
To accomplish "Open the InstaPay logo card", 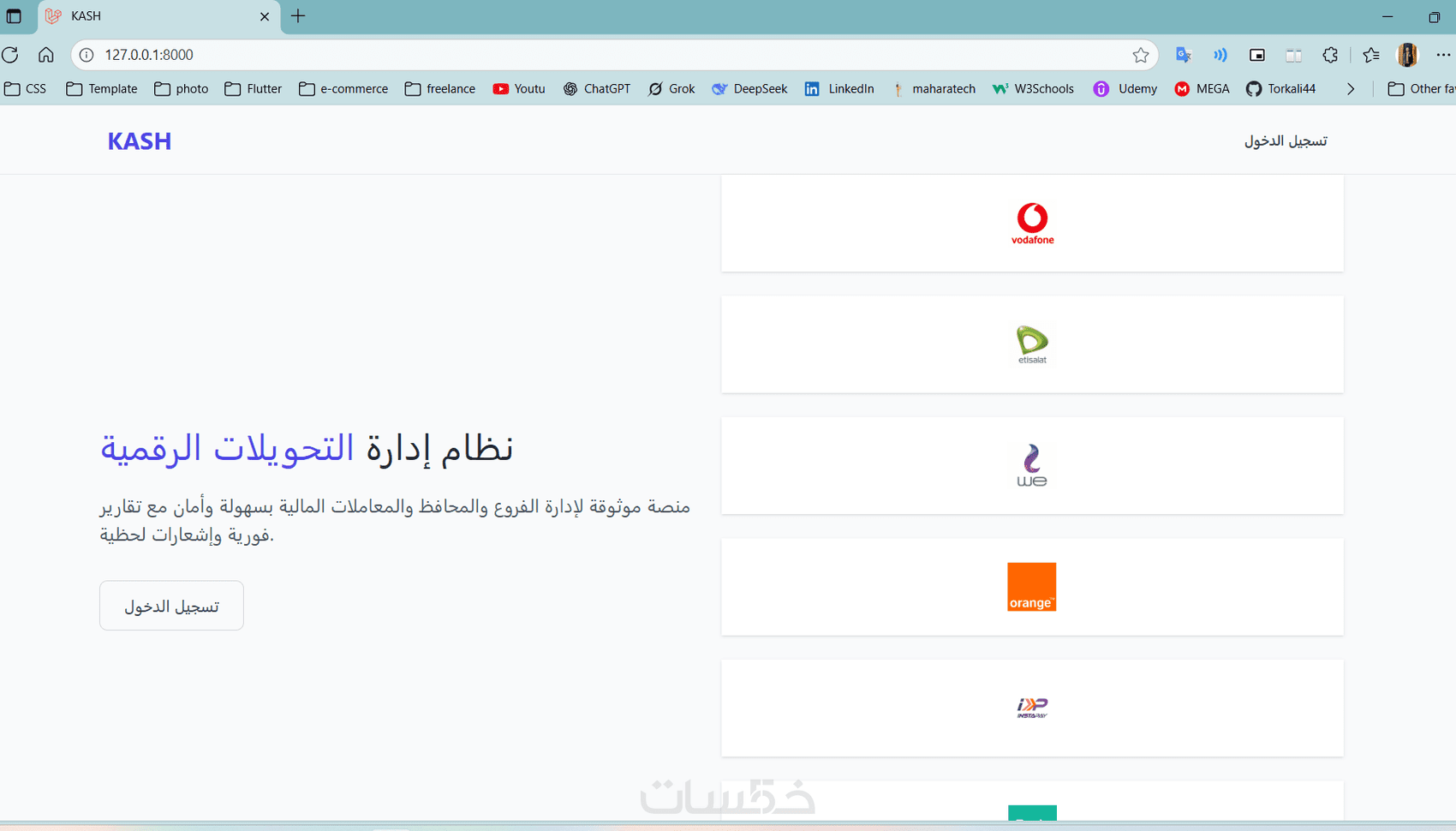I will coord(1032,708).
